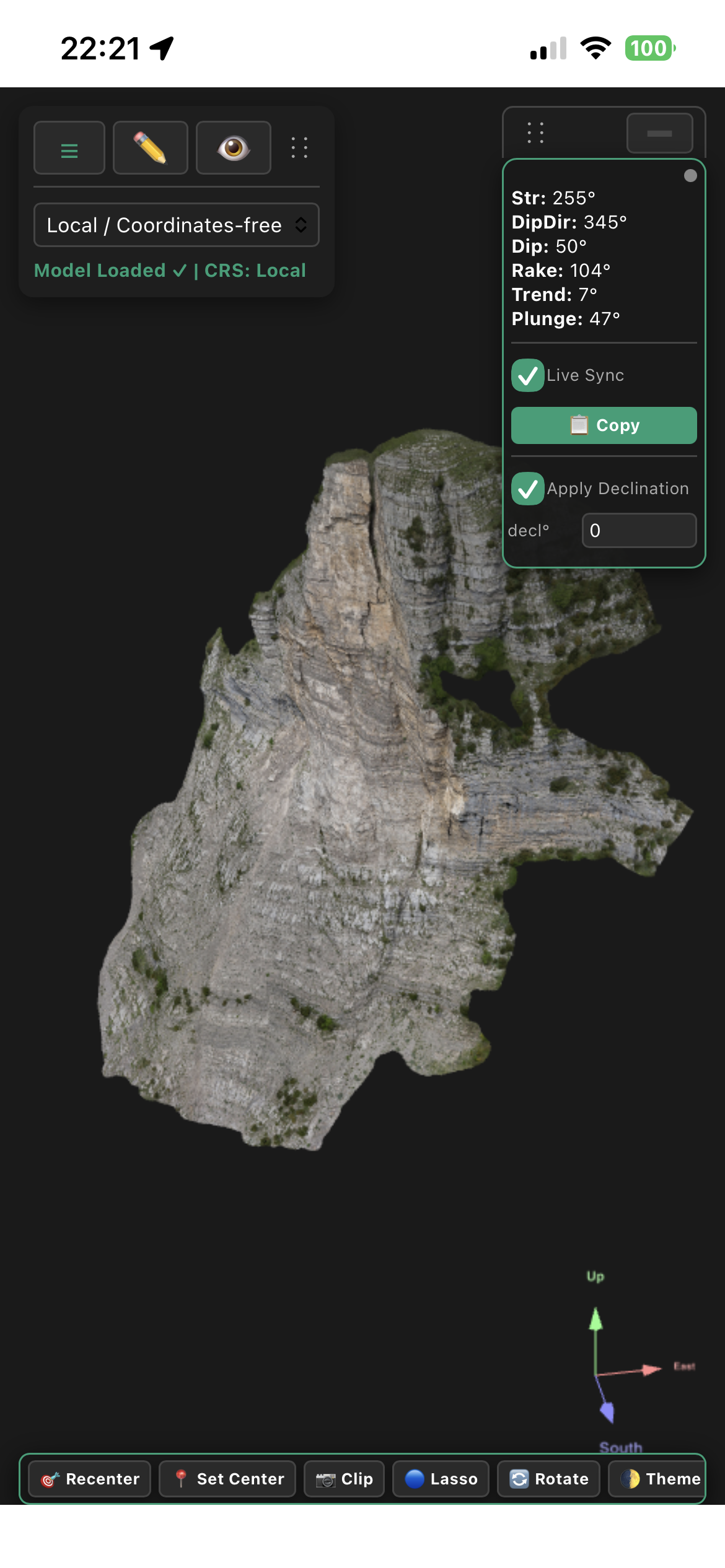Choose the Lasso selection tool

(x=441, y=1479)
